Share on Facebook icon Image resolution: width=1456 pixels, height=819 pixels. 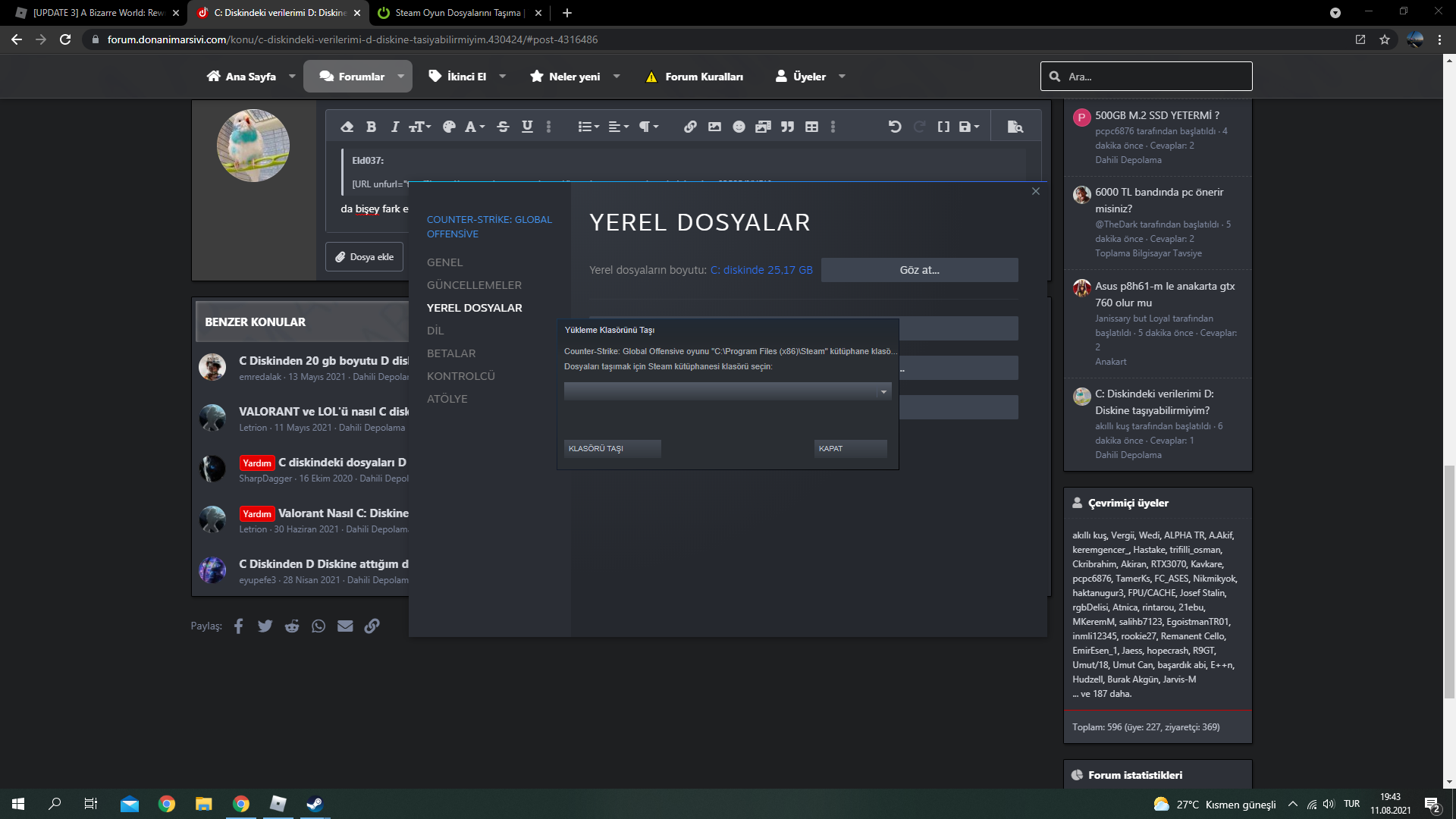click(x=238, y=626)
